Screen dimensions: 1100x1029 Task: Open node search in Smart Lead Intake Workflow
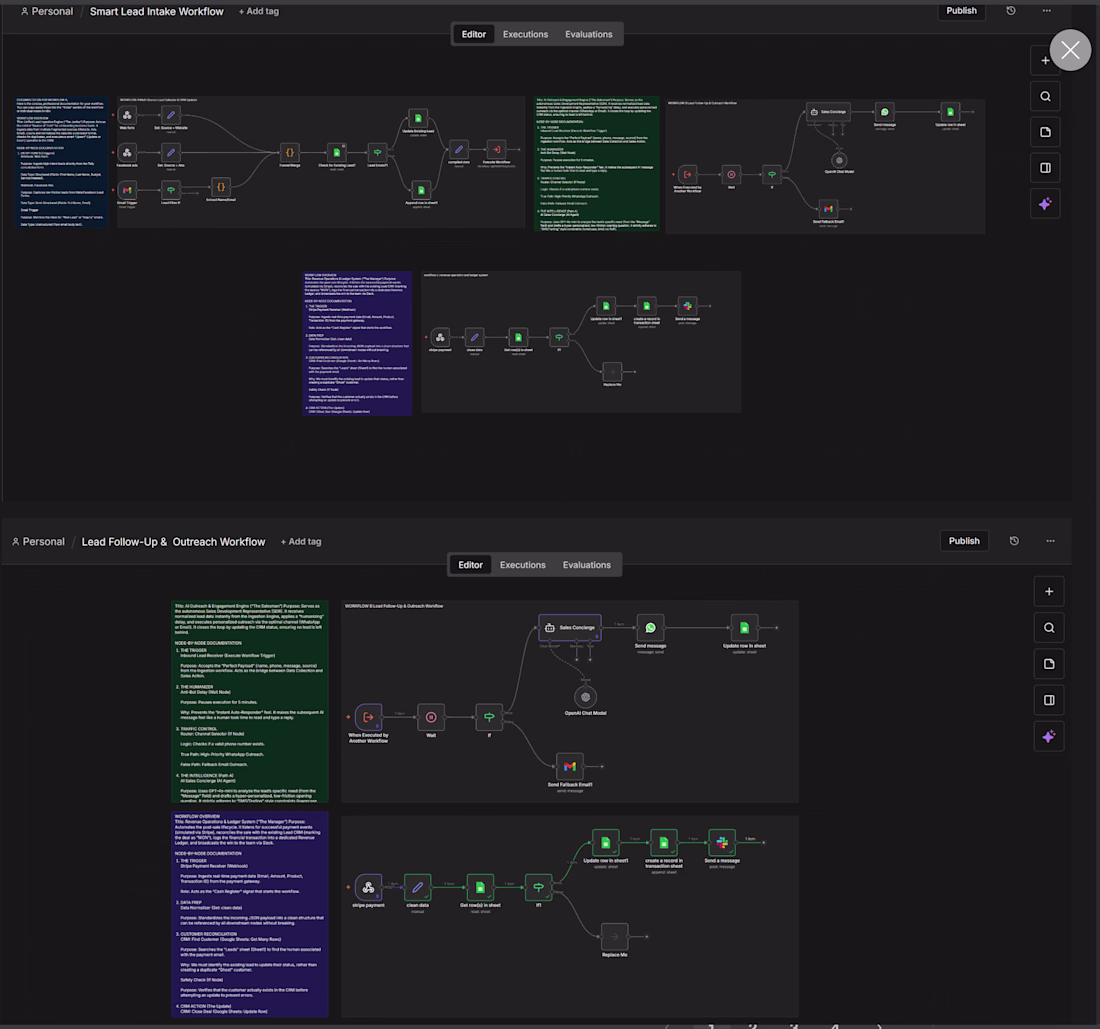point(1045,97)
